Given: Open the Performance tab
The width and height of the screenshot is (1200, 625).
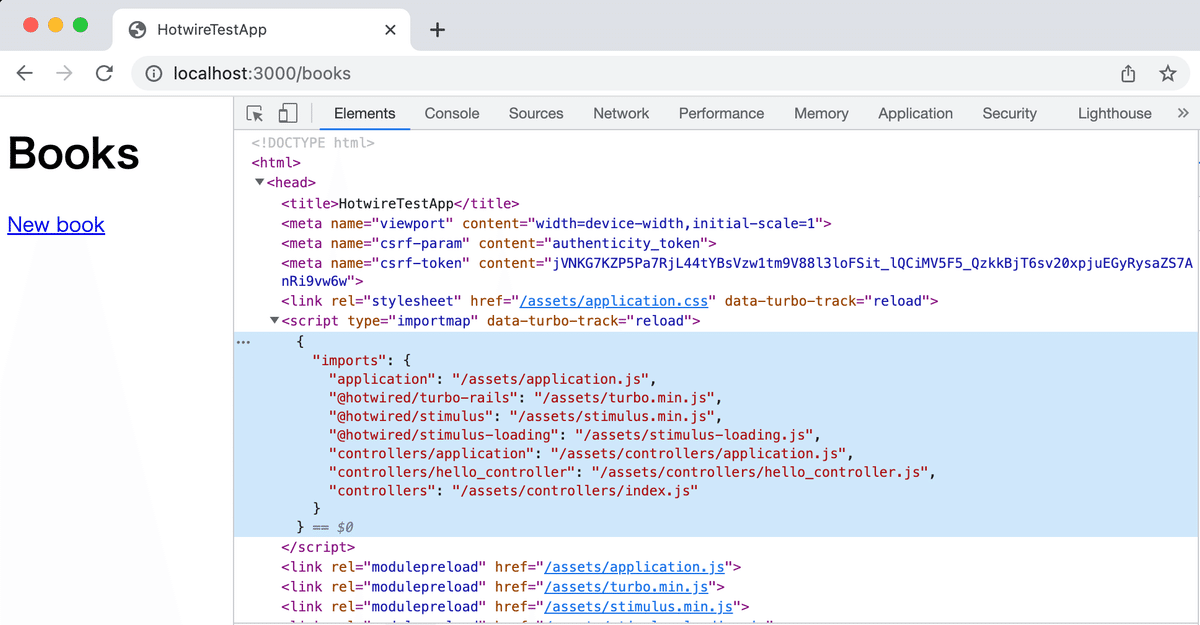Looking at the screenshot, I should [721, 113].
